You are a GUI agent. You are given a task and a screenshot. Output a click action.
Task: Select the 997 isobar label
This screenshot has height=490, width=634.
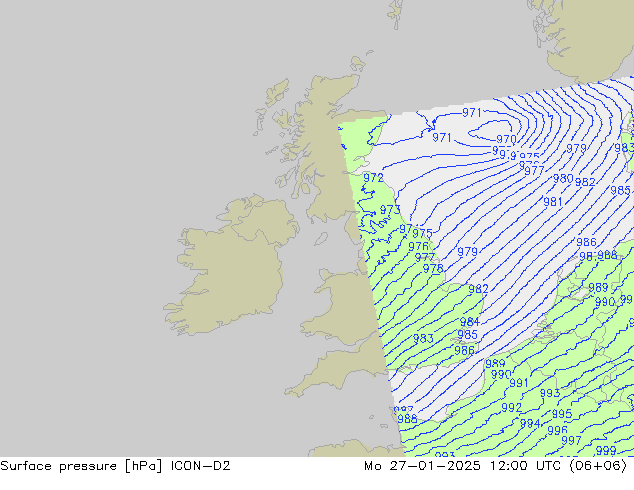pyautogui.click(x=571, y=440)
